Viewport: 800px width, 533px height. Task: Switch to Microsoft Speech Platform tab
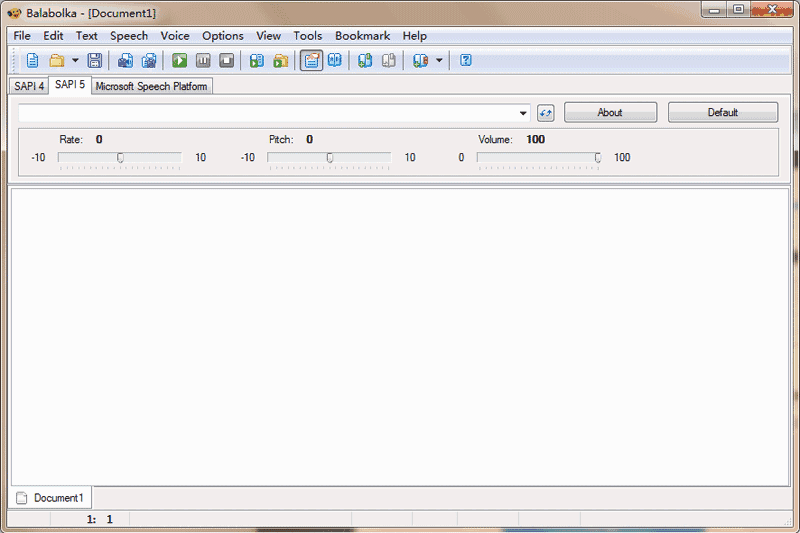pyautogui.click(x=151, y=86)
